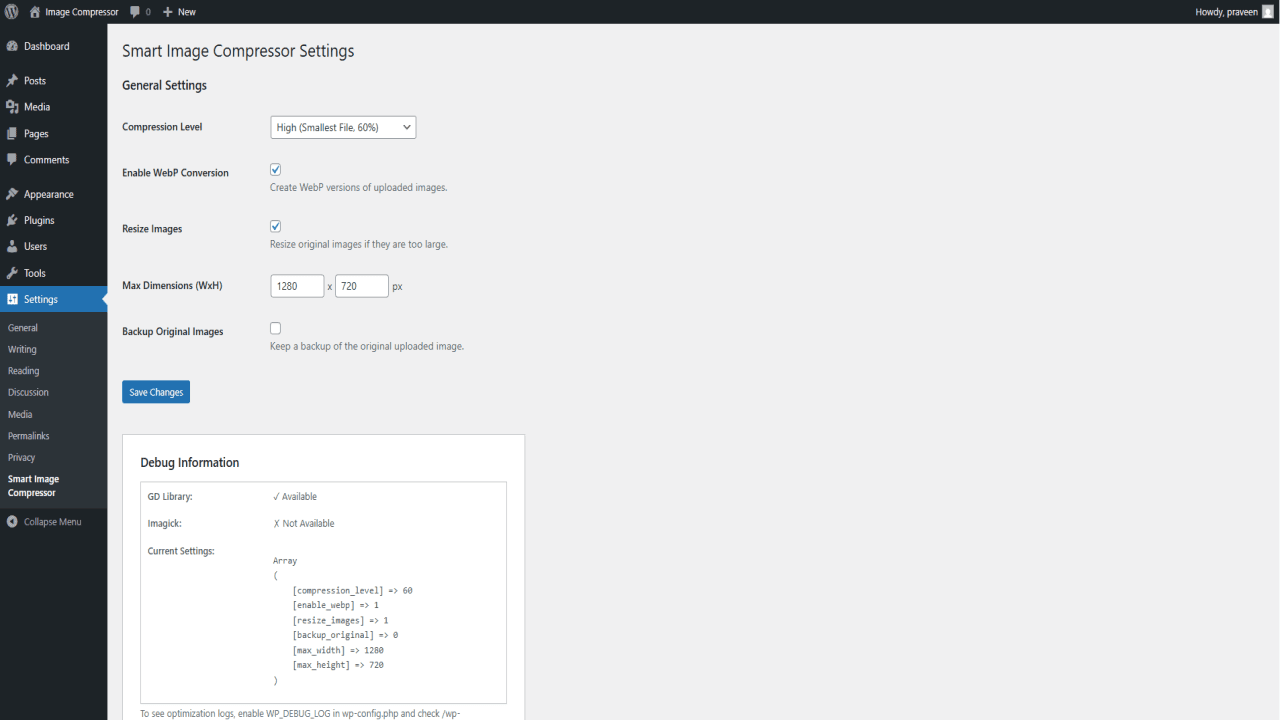Open Permalinks settings submenu

(x=29, y=436)
